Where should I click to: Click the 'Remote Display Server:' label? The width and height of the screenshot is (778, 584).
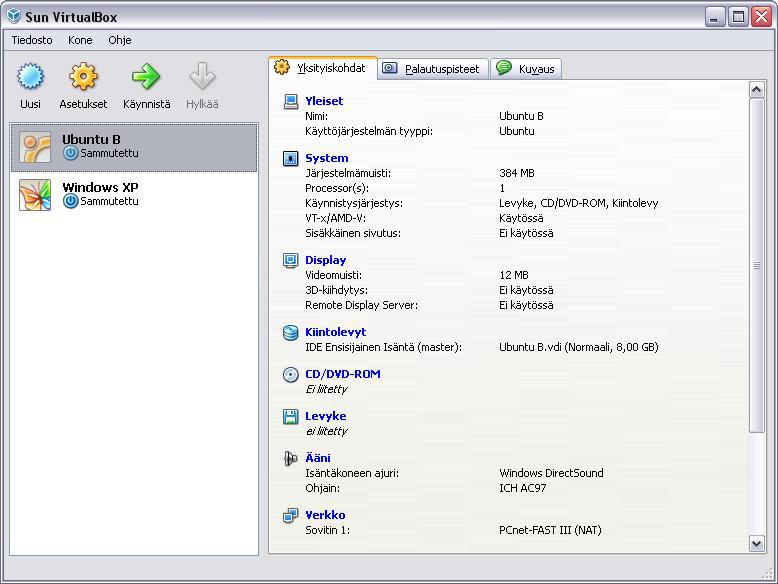coord(361,305)
